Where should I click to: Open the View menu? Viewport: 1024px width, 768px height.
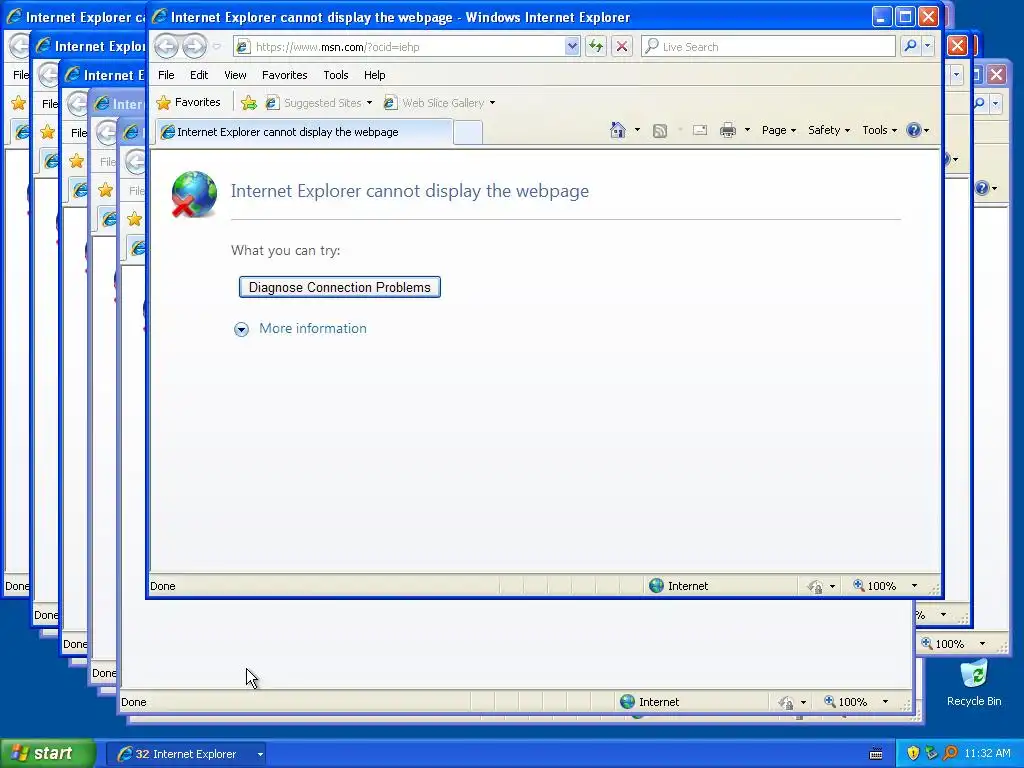(235, 75)
